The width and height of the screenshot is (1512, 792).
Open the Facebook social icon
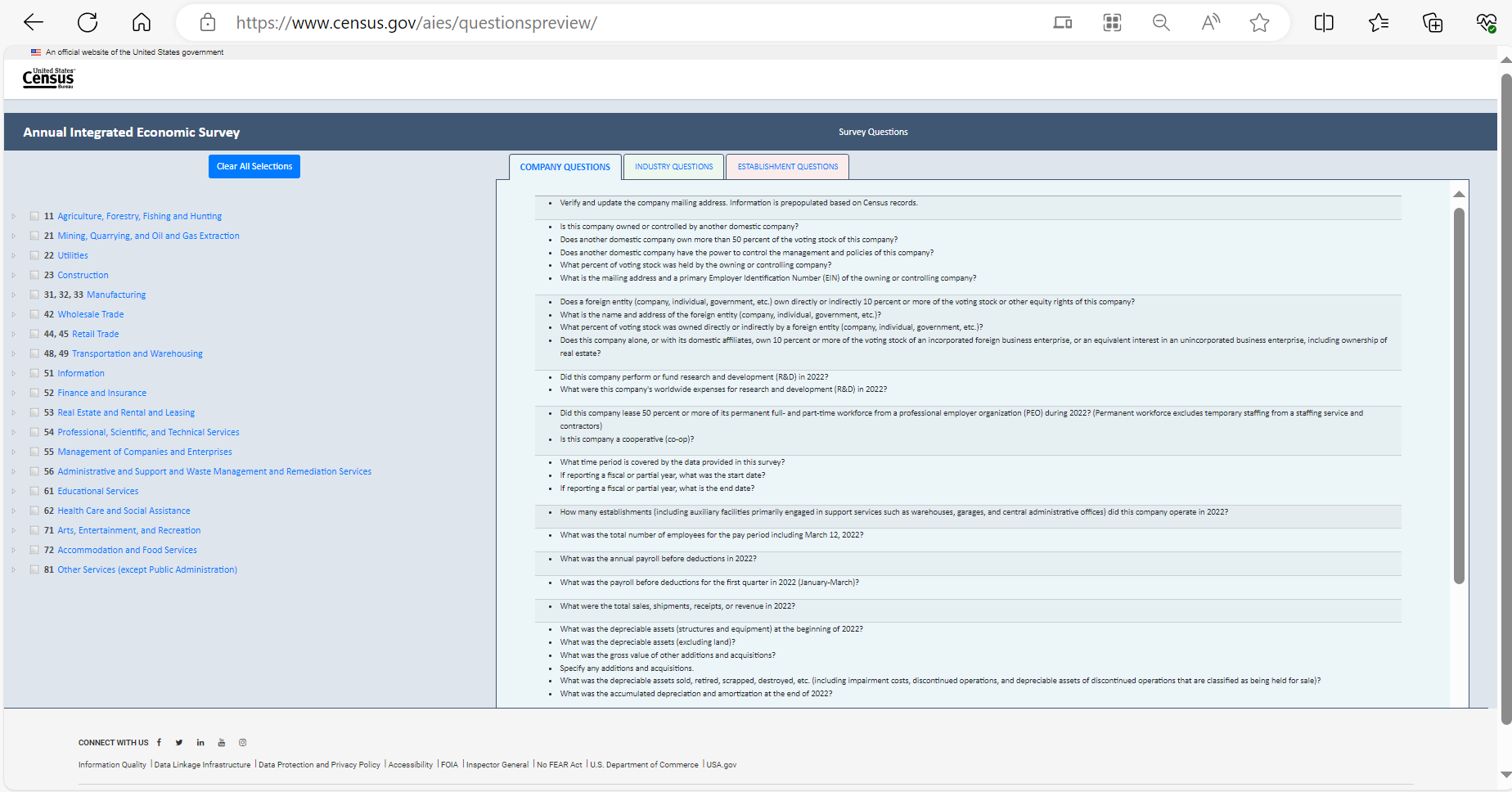[x=159, y=743]
